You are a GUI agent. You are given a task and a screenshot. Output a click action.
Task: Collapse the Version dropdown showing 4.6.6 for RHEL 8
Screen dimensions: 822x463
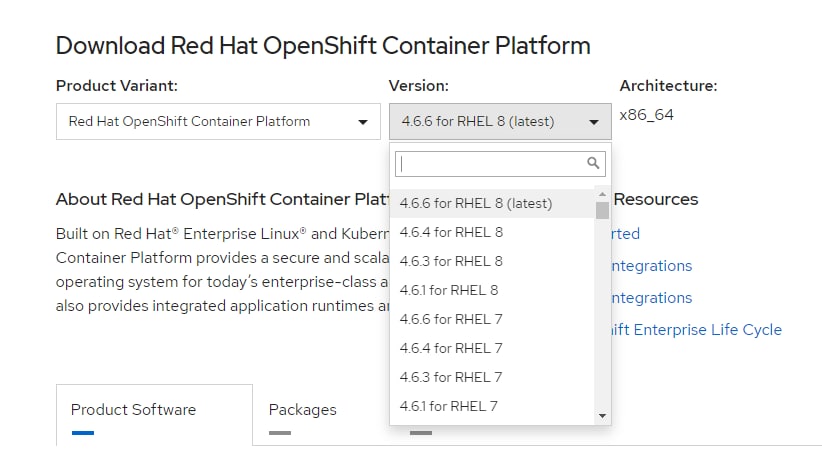coord(500,122)
